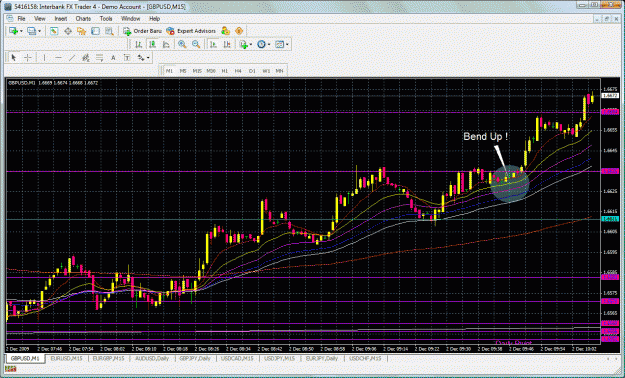This screenshot has width=625, height=378.
Task: Select the Text tool A icon
Action: pos(113,58)
